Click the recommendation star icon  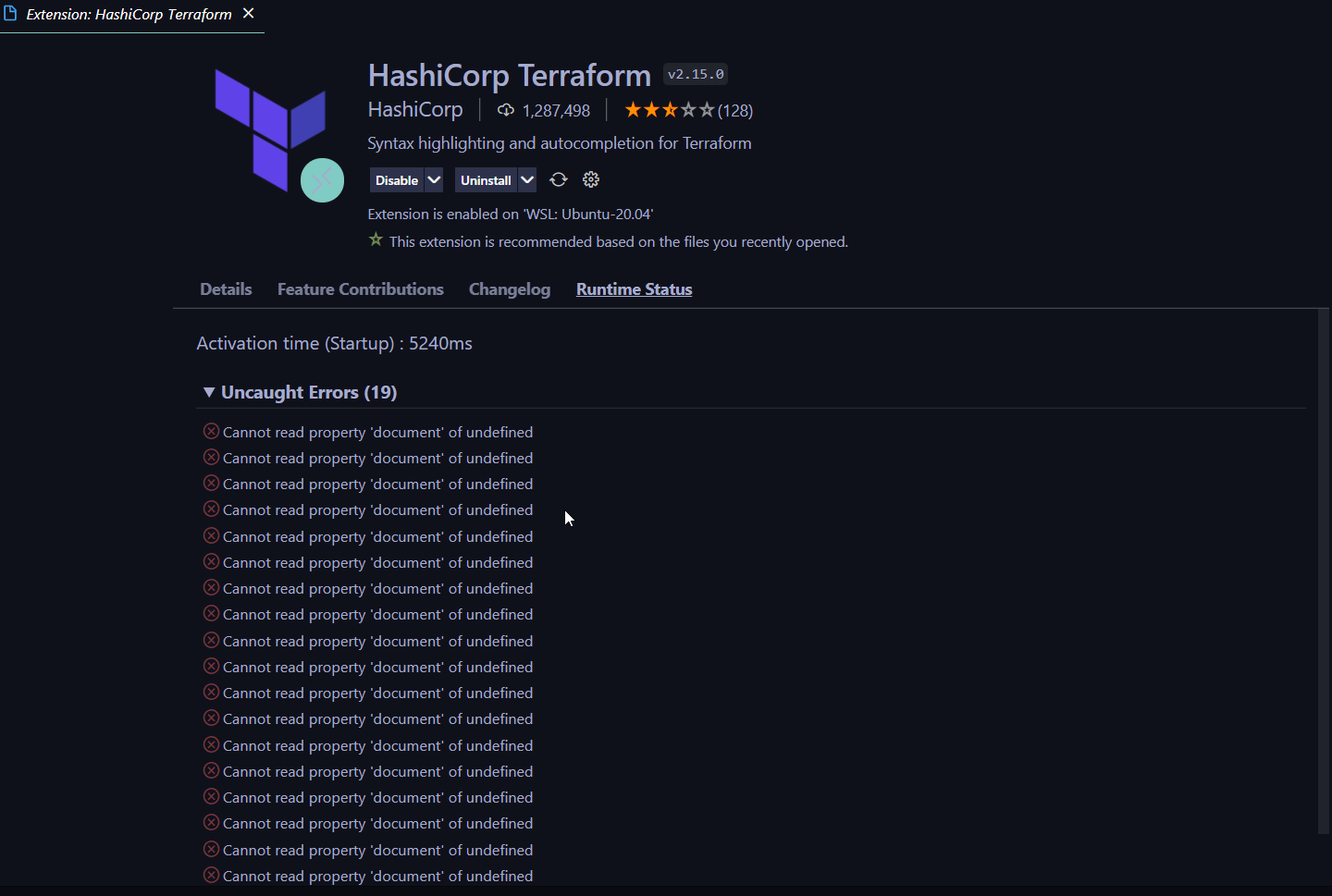pyautogui.click(x=376, y=239)
